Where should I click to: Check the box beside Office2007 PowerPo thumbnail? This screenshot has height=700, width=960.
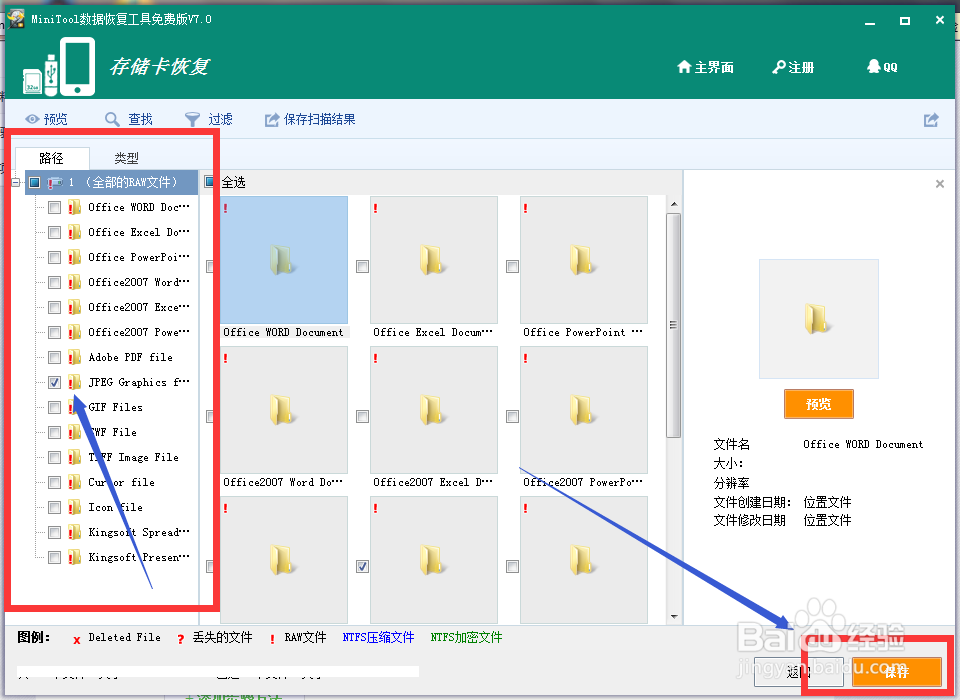click(x=512, y=416)
